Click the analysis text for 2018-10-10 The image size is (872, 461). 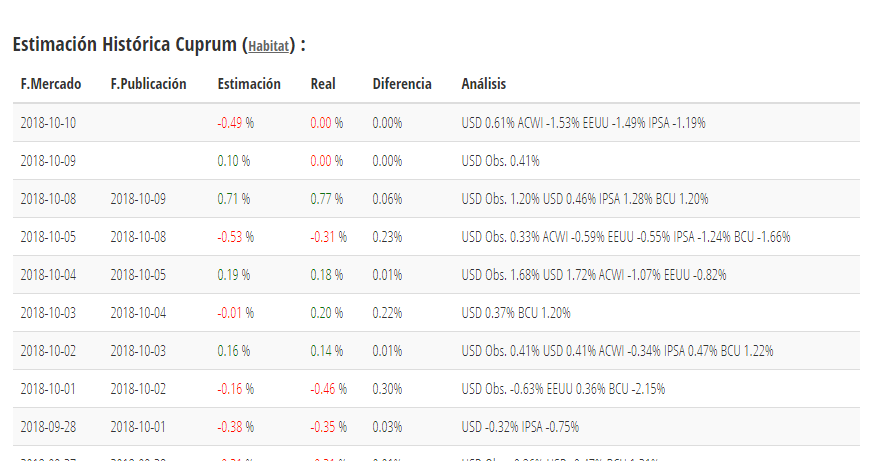tap(583, 123)
